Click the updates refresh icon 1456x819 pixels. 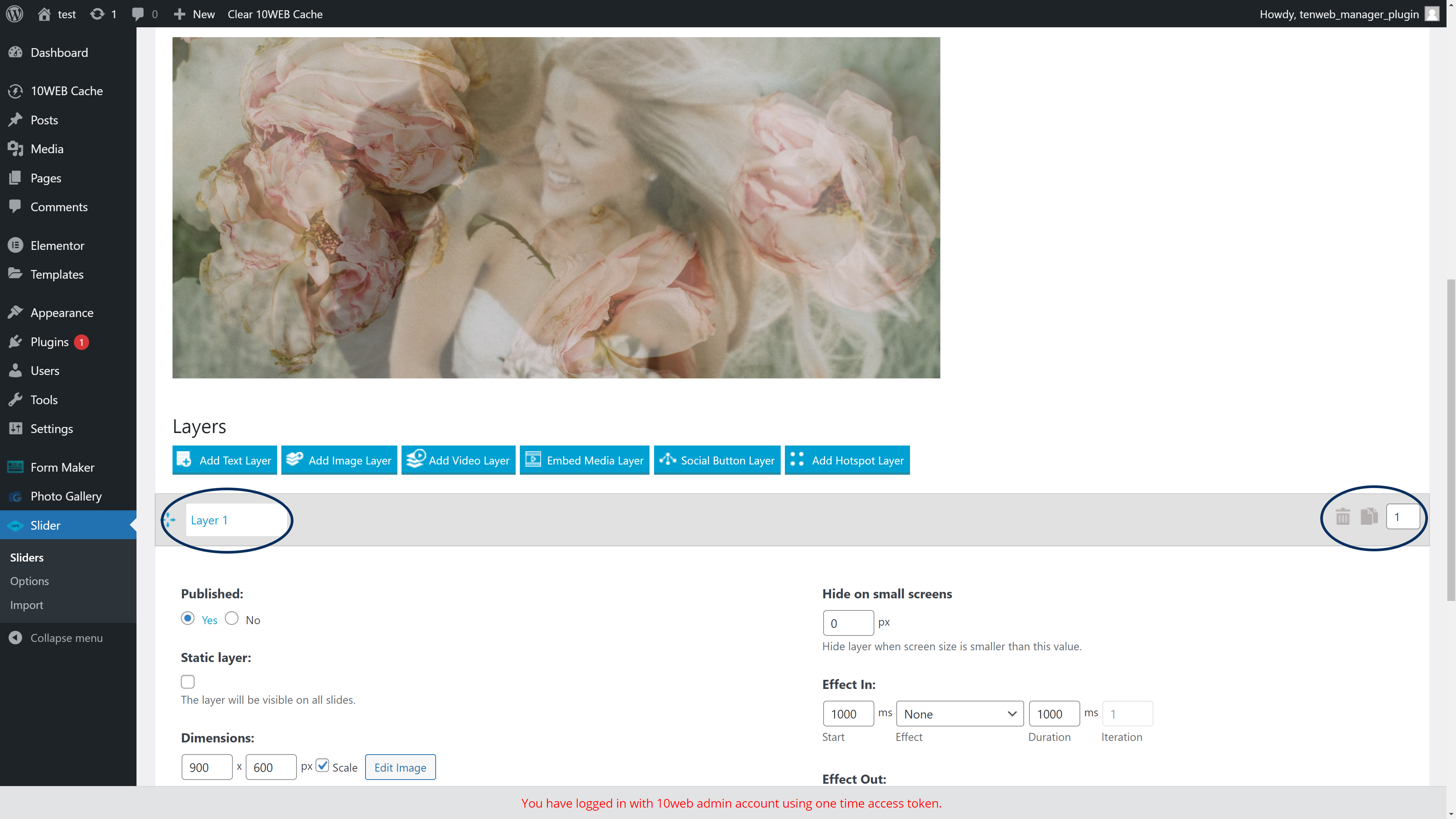97,14
